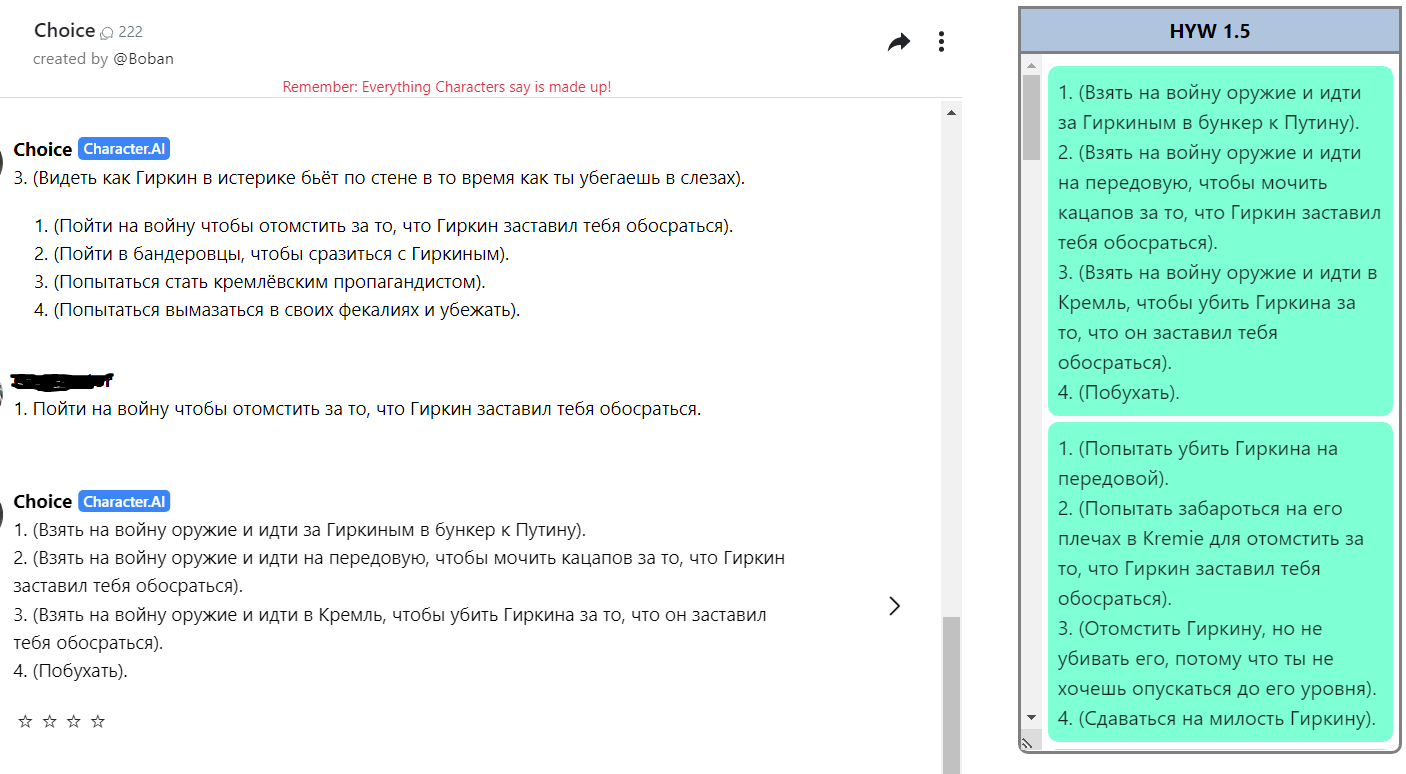Click the chat bubble icon beside 222
Image resolution: width=1406 pixels, height=774 pixels.
(107, 33)
